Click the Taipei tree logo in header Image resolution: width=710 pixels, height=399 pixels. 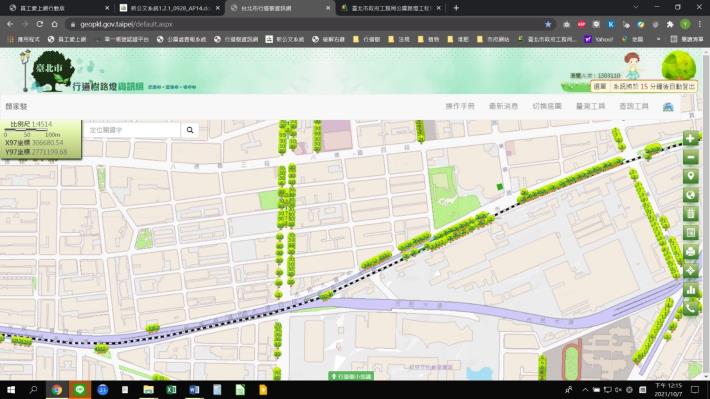coord(53,71)
